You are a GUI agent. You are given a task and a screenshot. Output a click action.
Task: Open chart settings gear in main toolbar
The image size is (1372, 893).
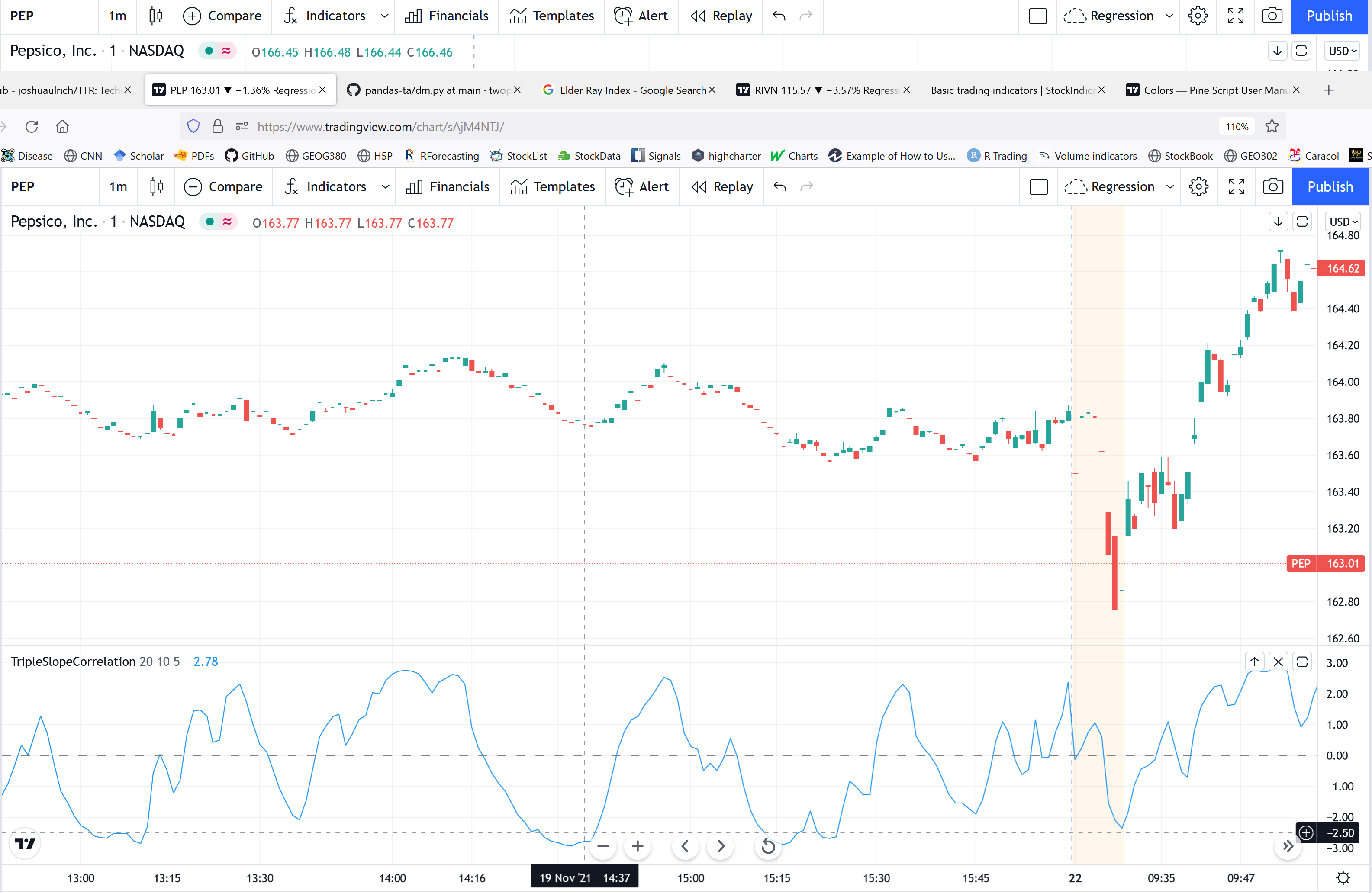[x=1198, y=186]
